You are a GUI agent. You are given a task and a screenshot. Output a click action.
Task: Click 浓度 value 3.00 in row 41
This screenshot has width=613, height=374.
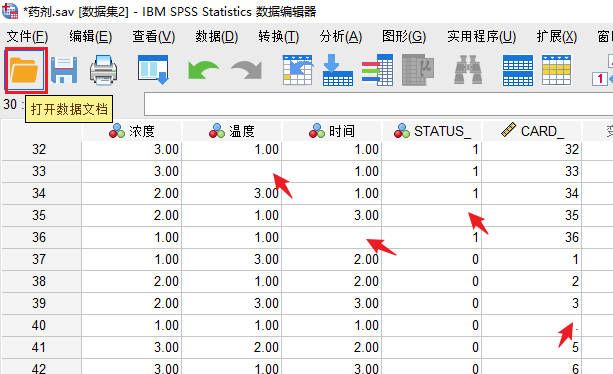point(166,347)
